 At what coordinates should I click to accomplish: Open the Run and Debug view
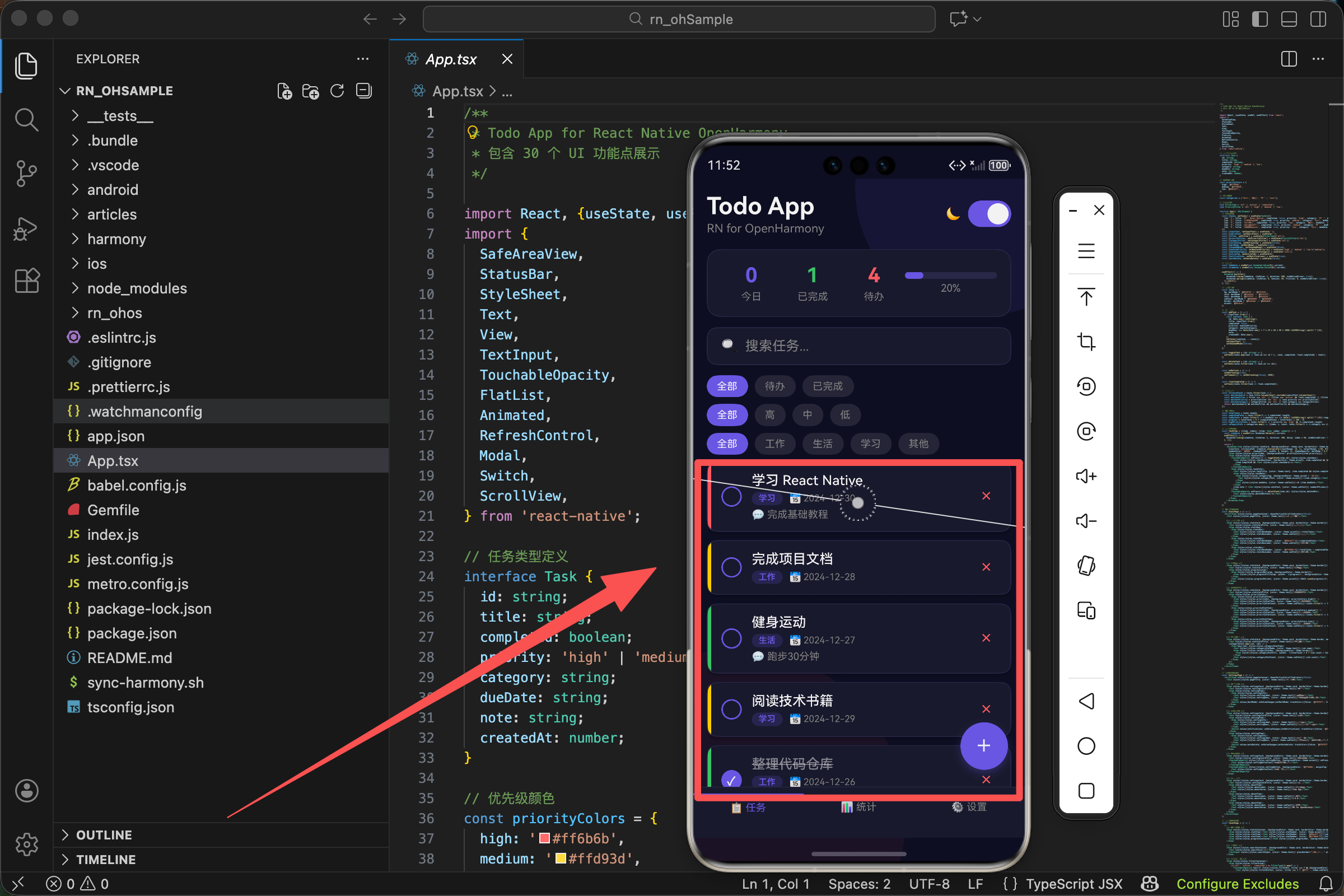[26, 228]
